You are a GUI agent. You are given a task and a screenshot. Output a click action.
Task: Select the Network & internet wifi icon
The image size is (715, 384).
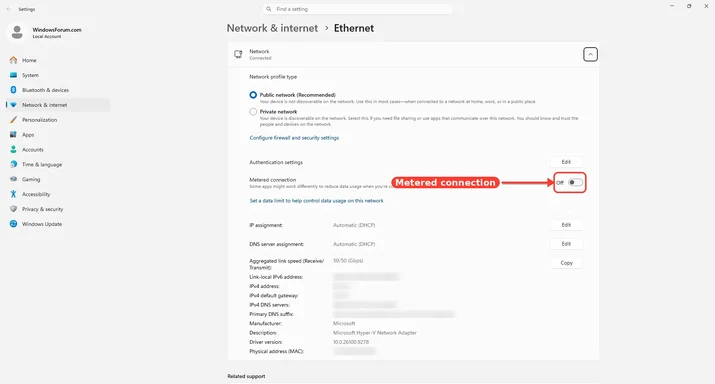click(13, 105)
